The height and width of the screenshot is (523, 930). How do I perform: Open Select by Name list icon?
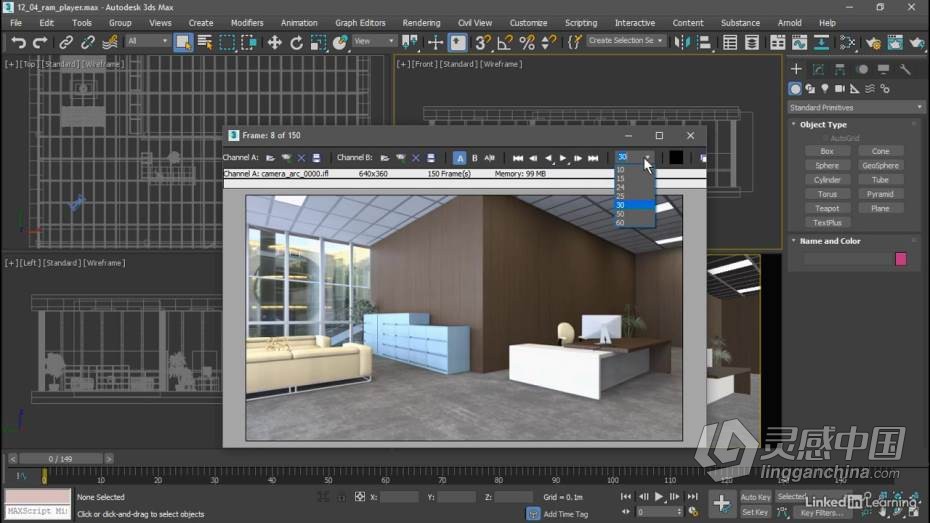[x=205, y=42]
